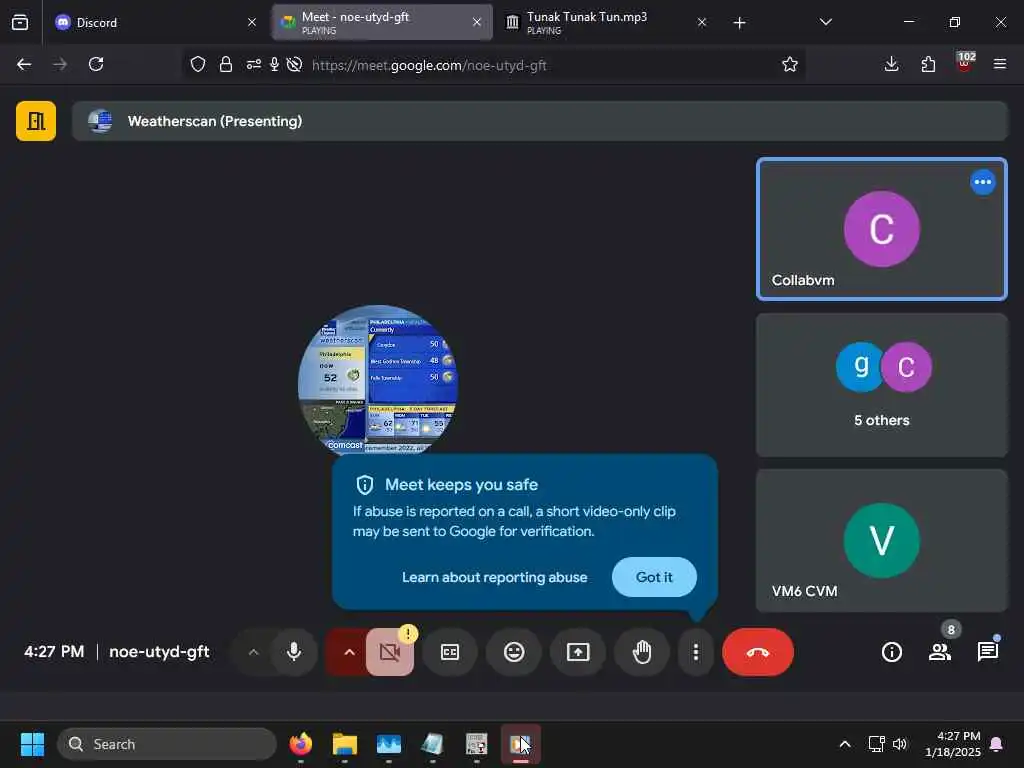Show hidden system tray icons
Viewport: 1024px width, 768px height.
pos(844,744)
